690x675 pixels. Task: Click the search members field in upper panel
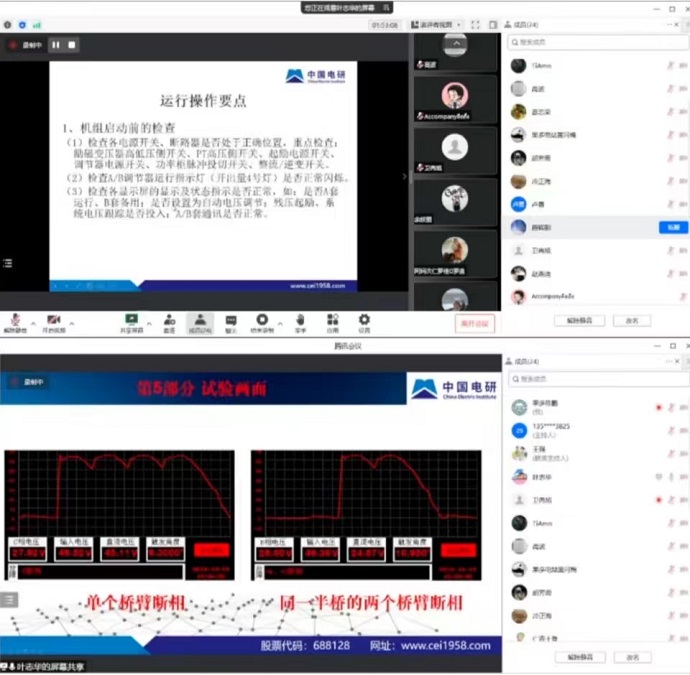pos(596,43)
